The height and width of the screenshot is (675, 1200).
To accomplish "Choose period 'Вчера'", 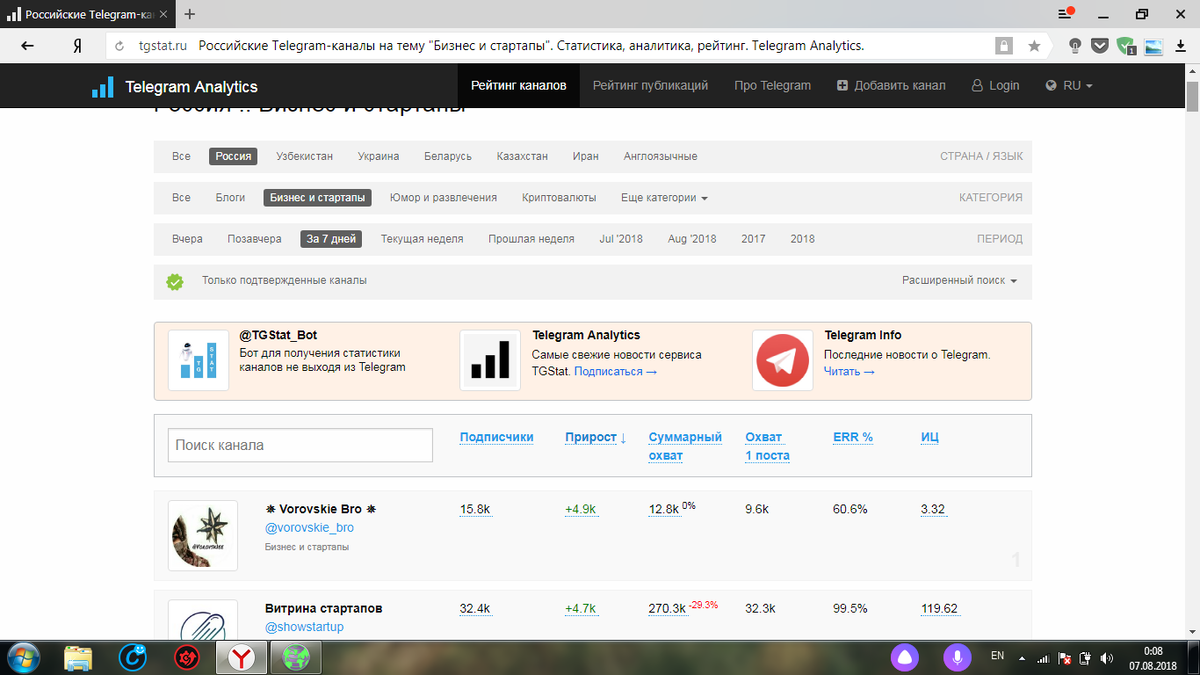I will point(187,239).
